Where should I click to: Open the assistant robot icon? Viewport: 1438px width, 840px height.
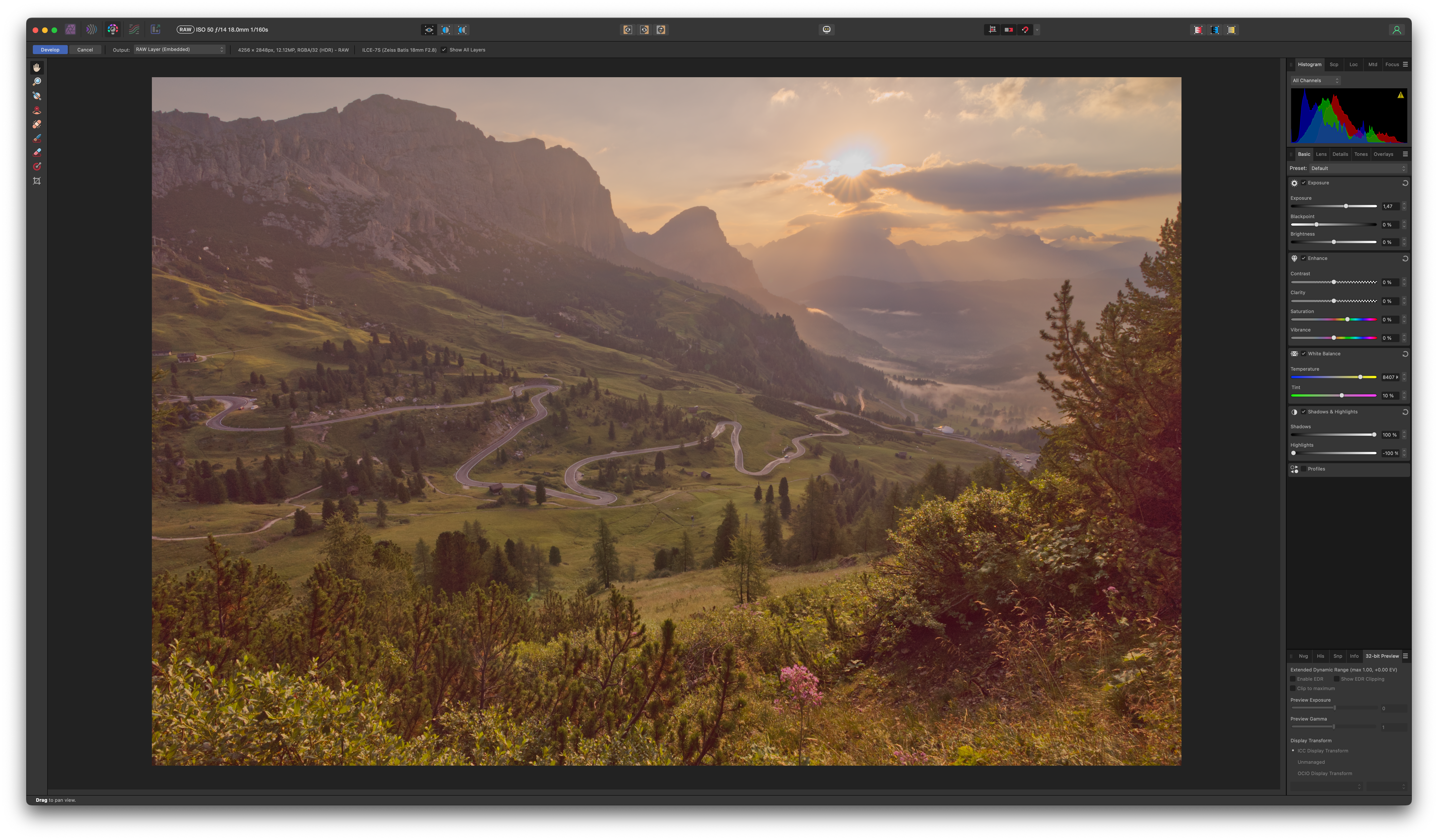pyautogui.click(x=826, y=30)
